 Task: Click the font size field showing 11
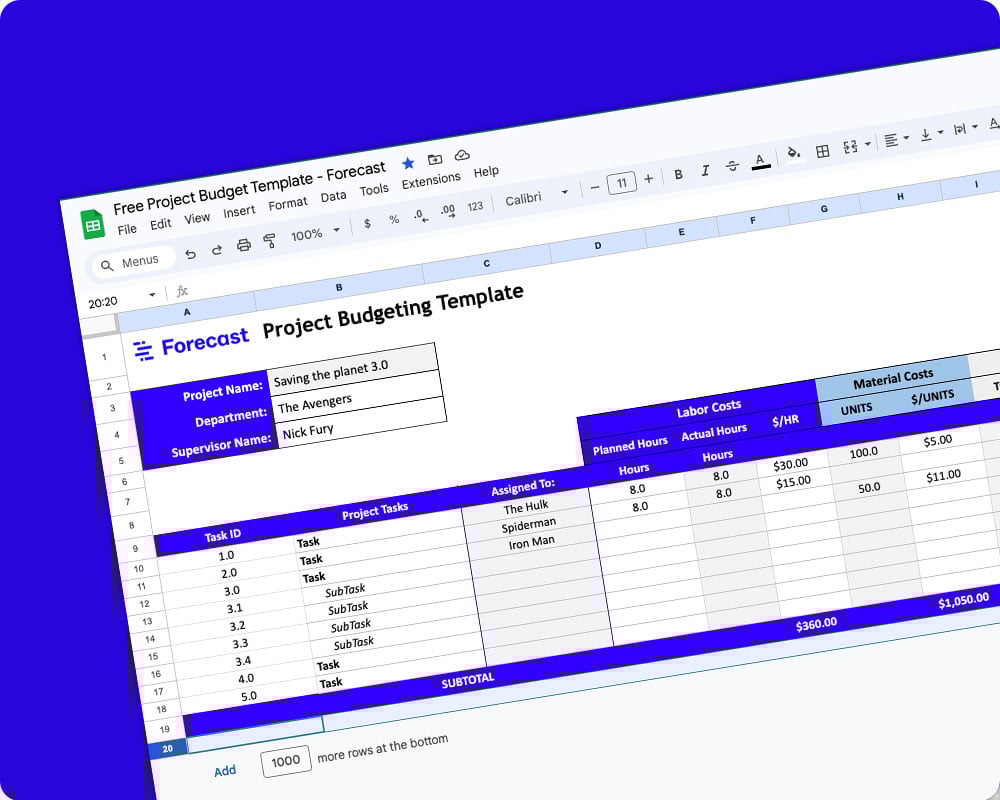pos(622,183)
